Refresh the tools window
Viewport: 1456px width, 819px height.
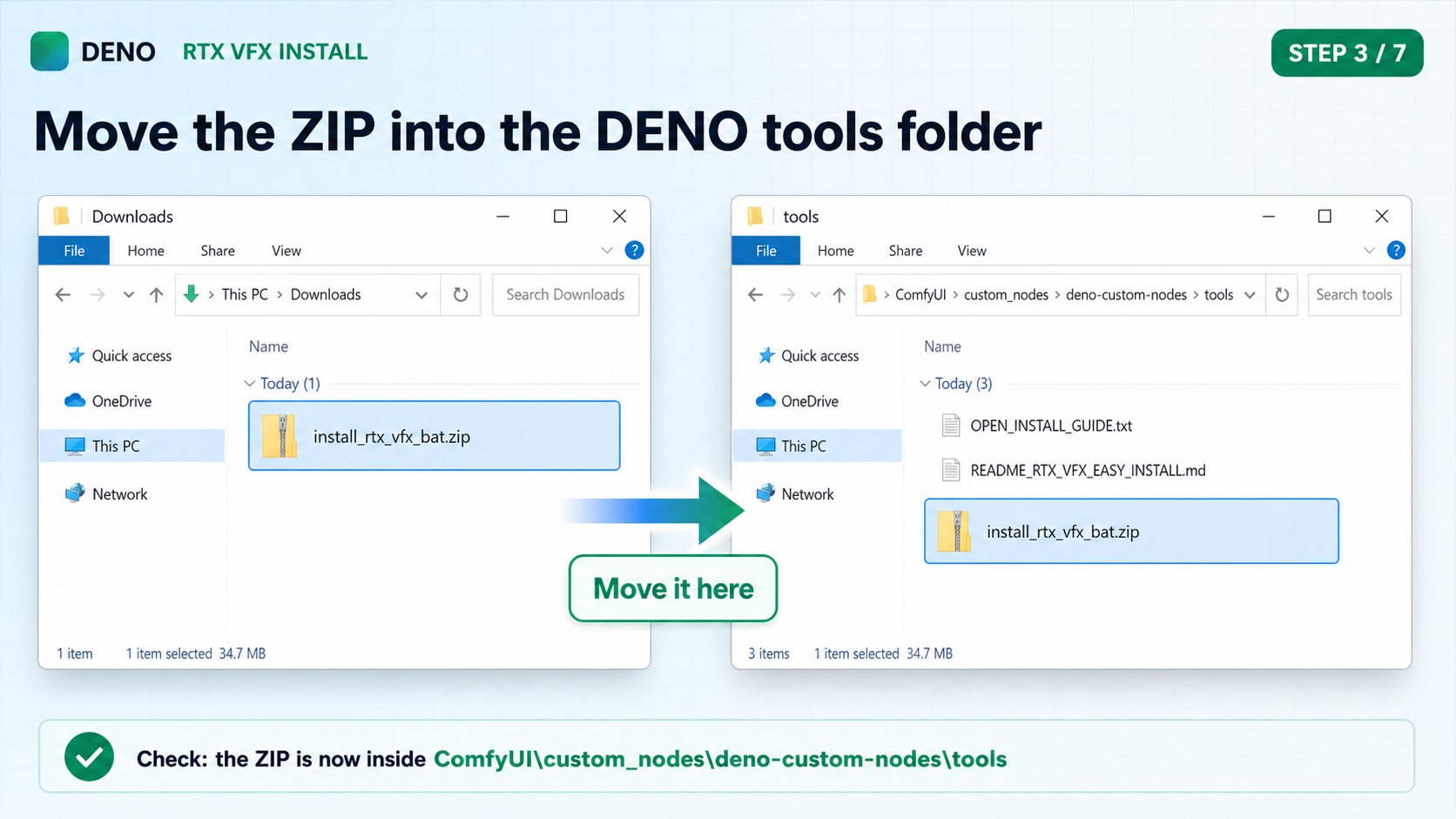tap(1282, 295)
